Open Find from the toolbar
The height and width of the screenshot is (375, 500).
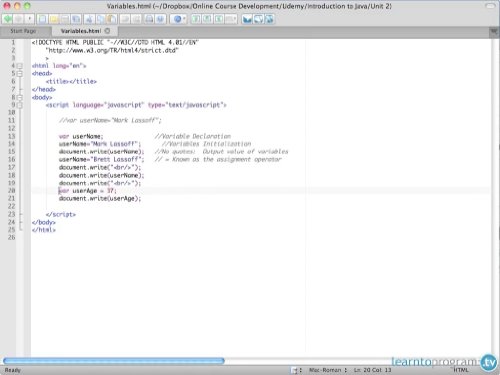[x=149, y=19]
